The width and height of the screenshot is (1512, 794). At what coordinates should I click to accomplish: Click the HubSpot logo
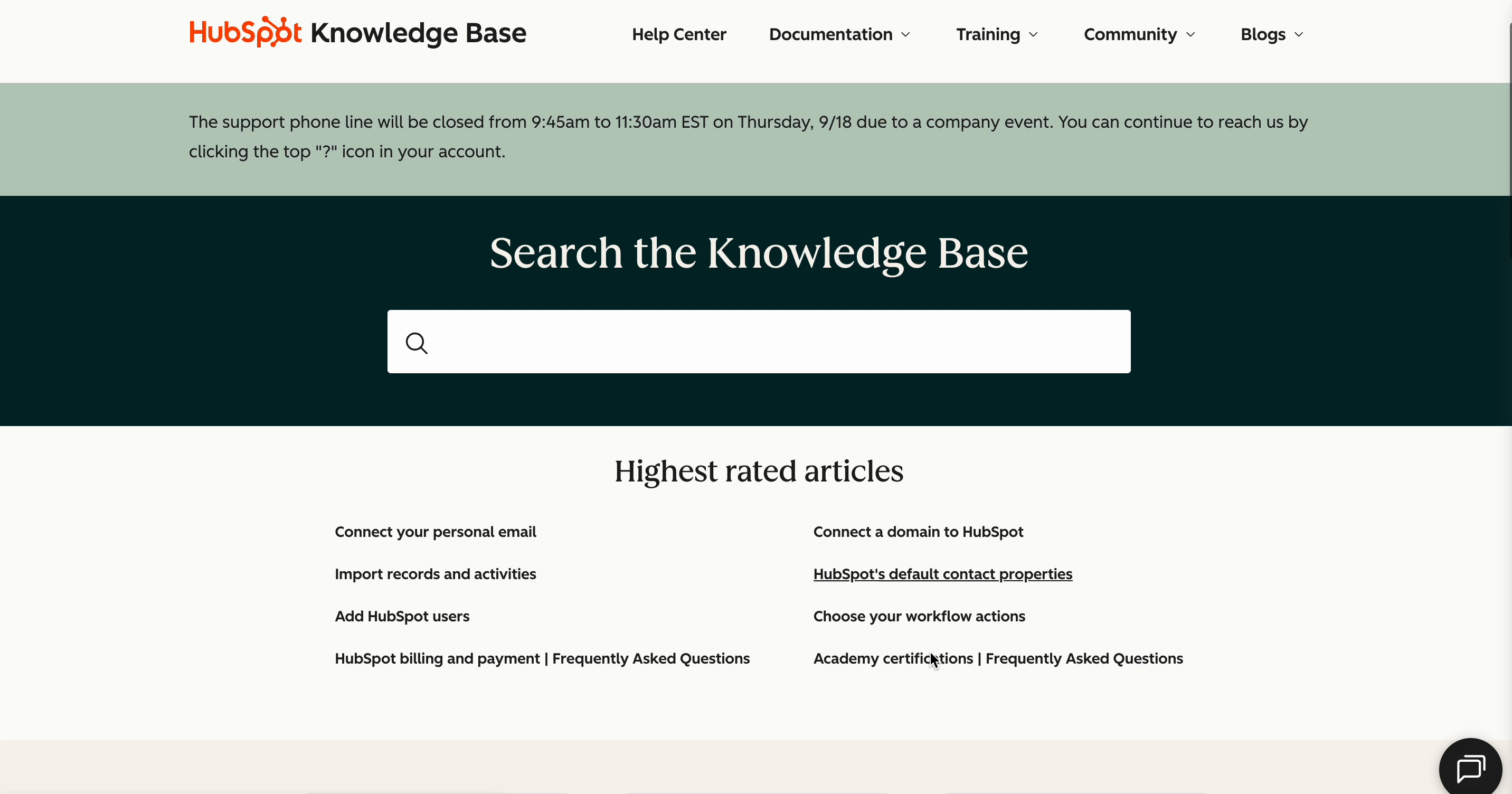[x=245, y=32]
